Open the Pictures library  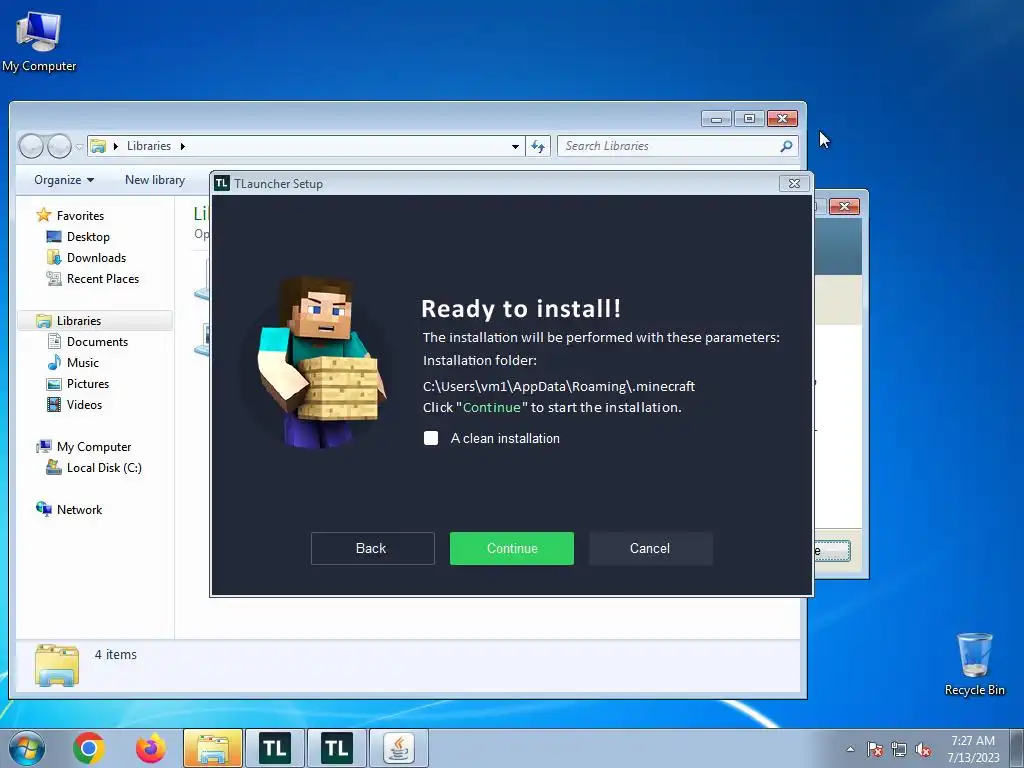[88, 383]
